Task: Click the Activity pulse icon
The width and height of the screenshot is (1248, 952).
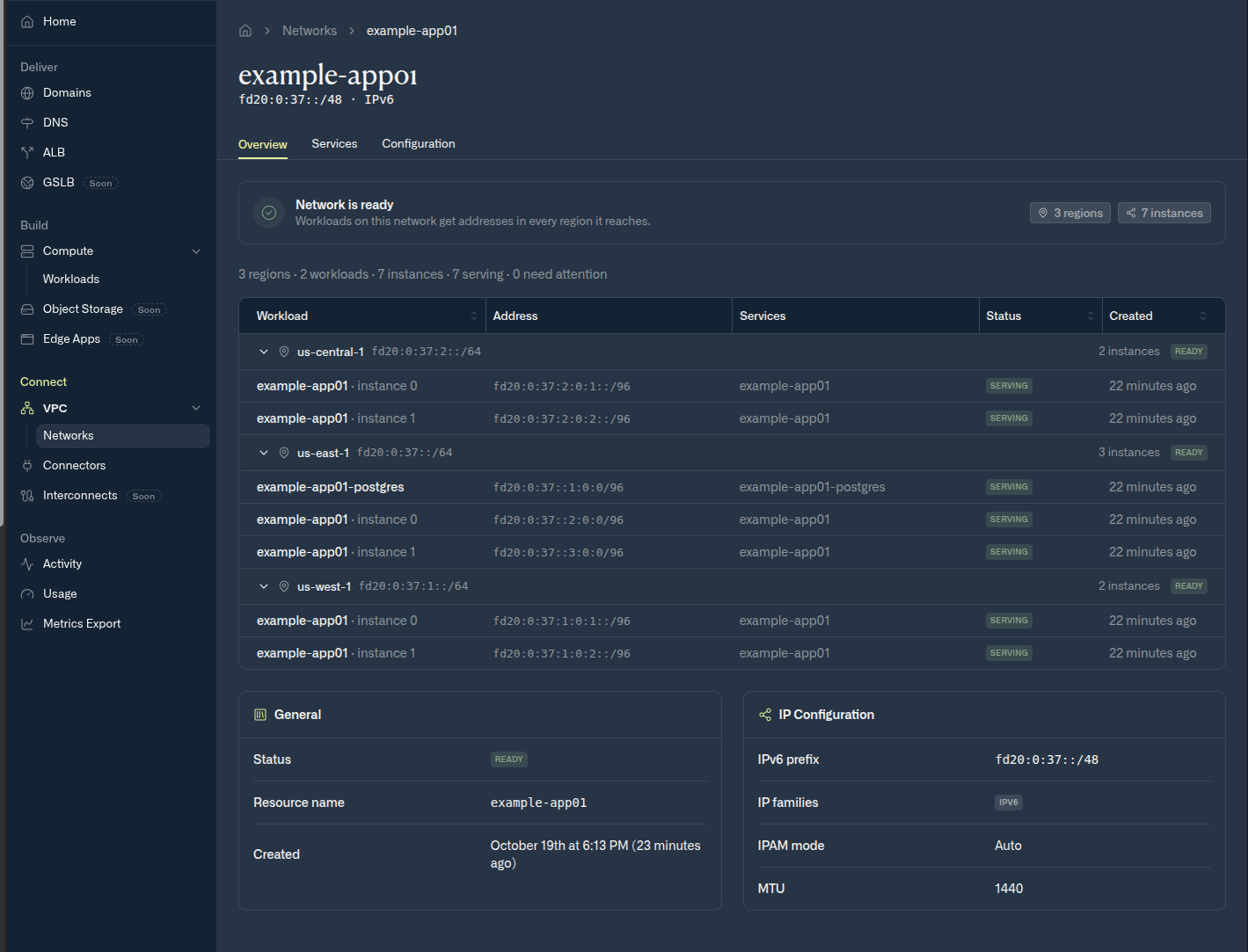Action: pos(27,564)
